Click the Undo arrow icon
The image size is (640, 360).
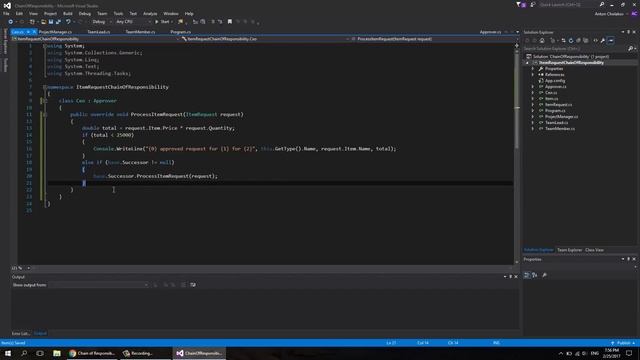[x=68, y=22]
